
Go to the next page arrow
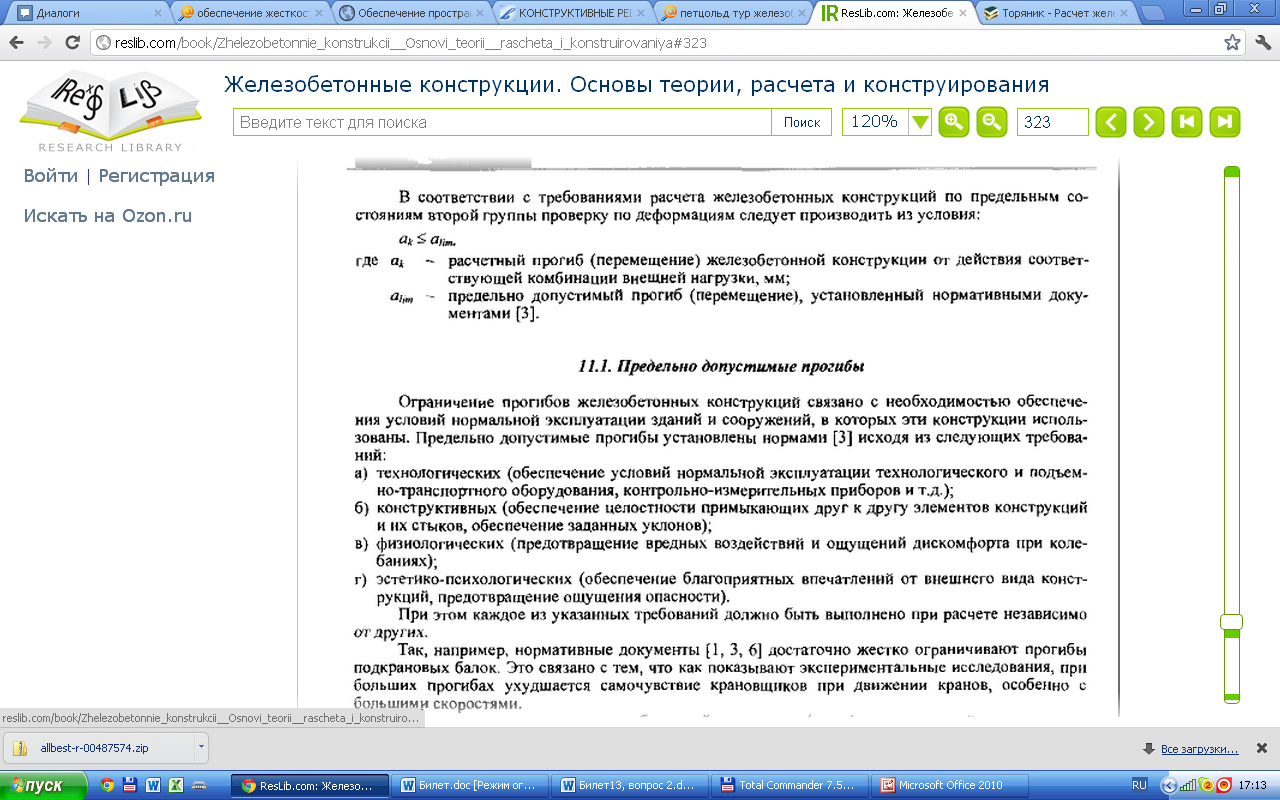1148,122
